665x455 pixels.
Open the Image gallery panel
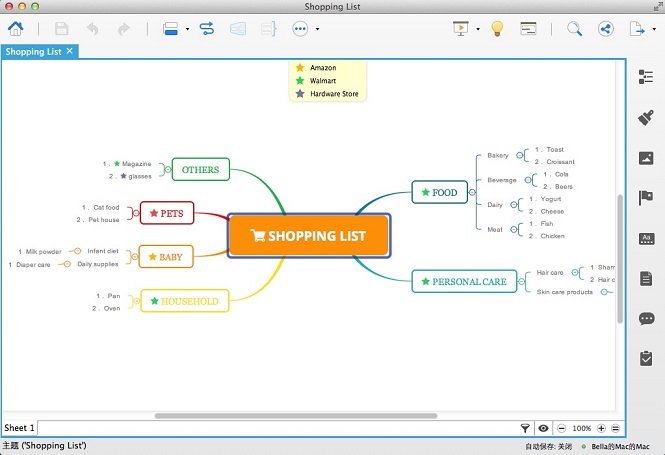click(645, 158)
